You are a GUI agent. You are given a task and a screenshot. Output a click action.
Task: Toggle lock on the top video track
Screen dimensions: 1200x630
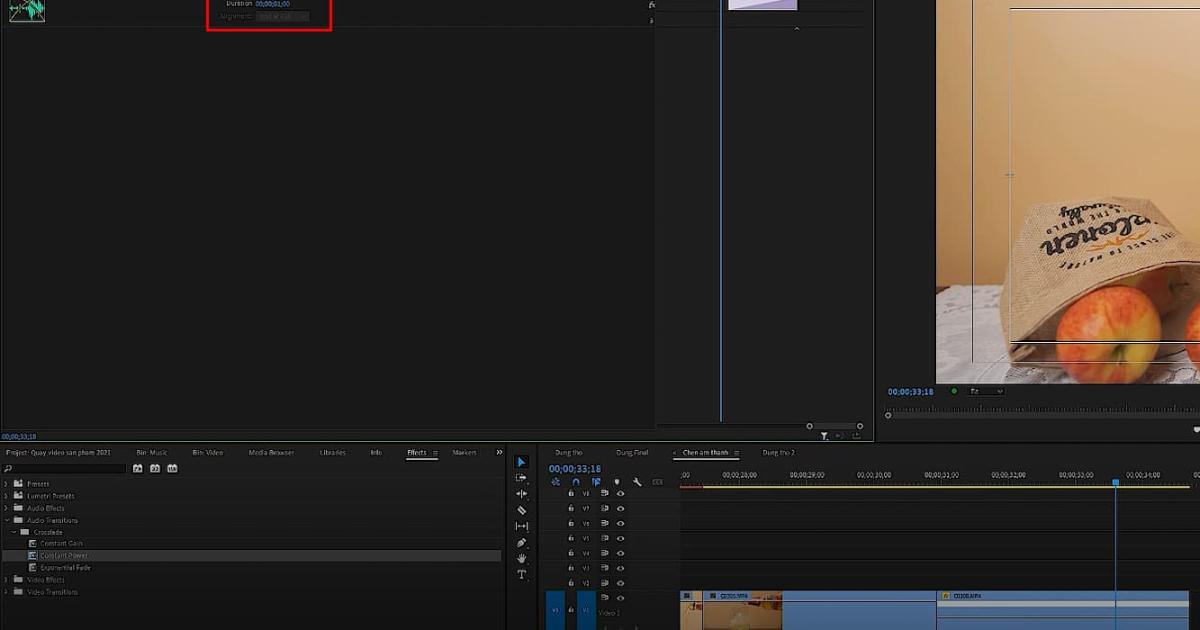point(571,493)
